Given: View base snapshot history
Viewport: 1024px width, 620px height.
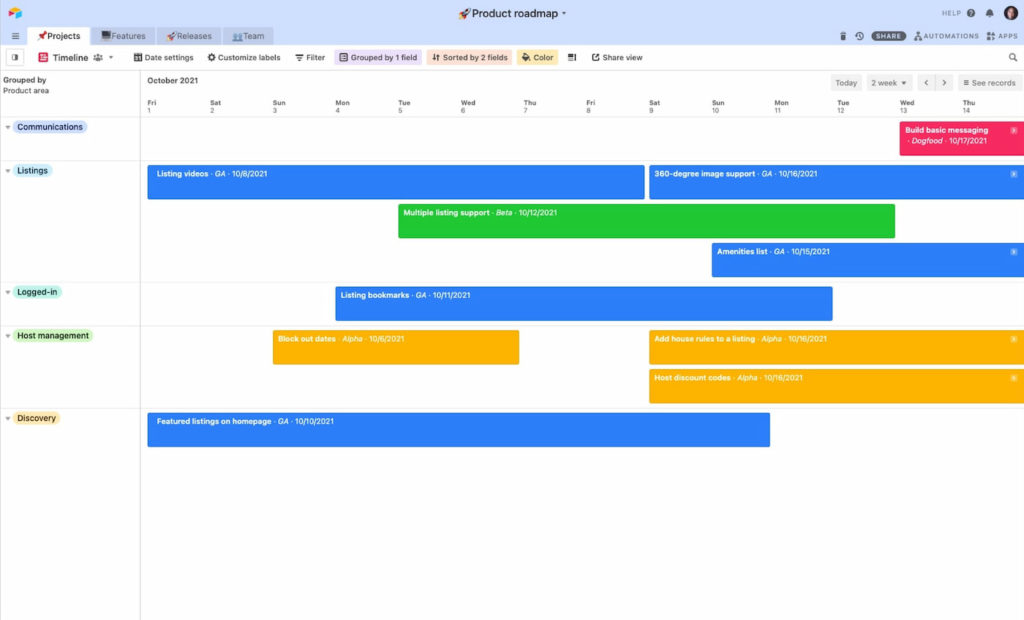Looking at the screenshot, I should coord(859,35).
